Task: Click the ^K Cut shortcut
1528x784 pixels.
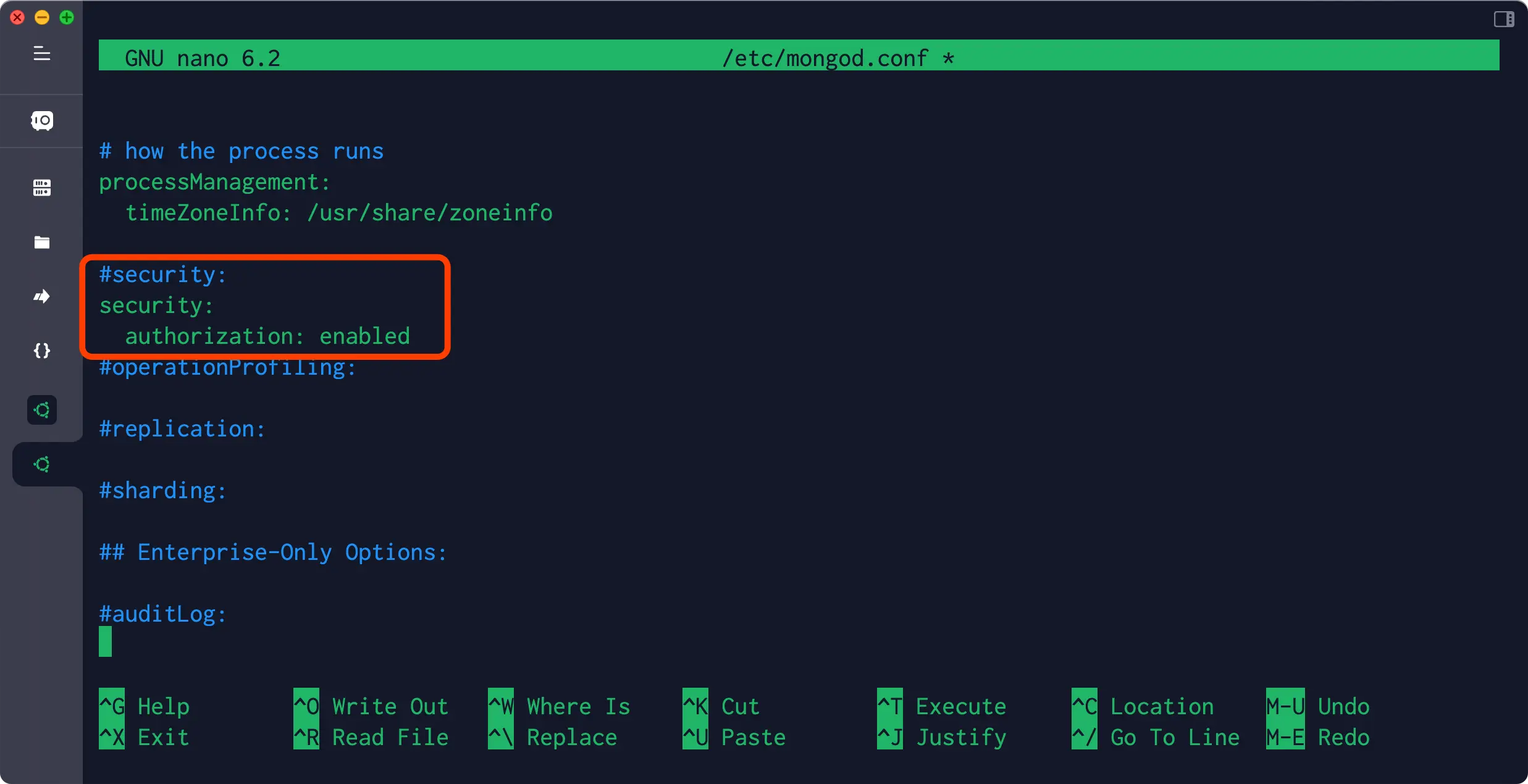Action: click(721, 706)
